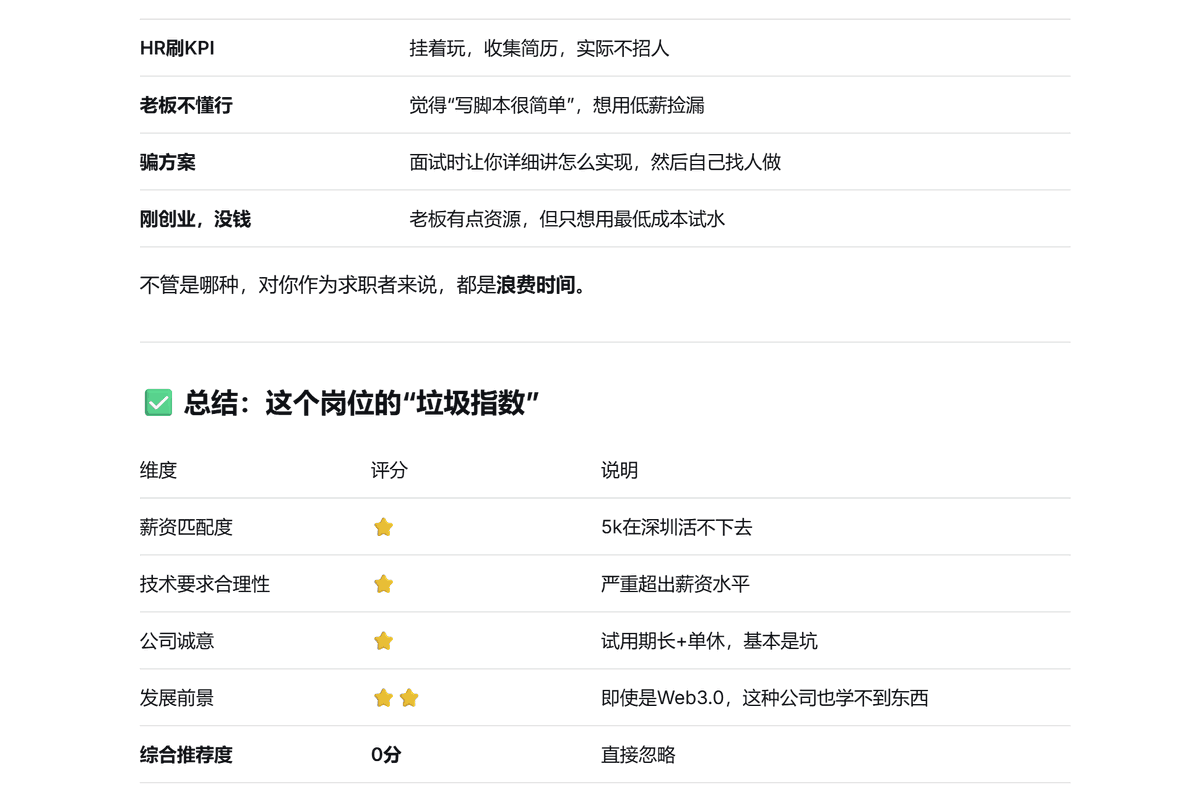Click the star rating in 公司诚意 row
Screen dimensions: 1200x800
383,641
